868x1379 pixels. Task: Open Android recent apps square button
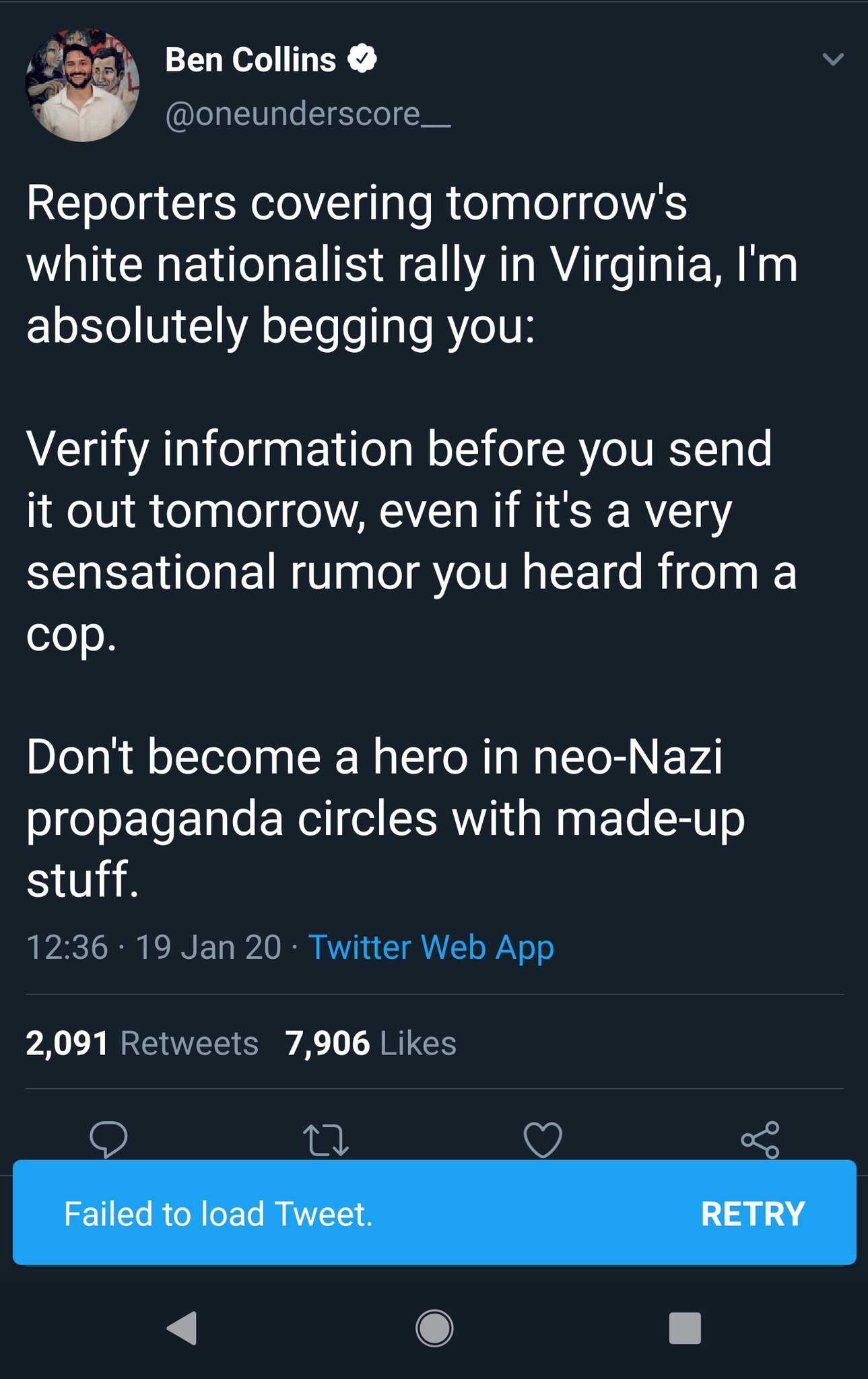(x=685, y=1328)
